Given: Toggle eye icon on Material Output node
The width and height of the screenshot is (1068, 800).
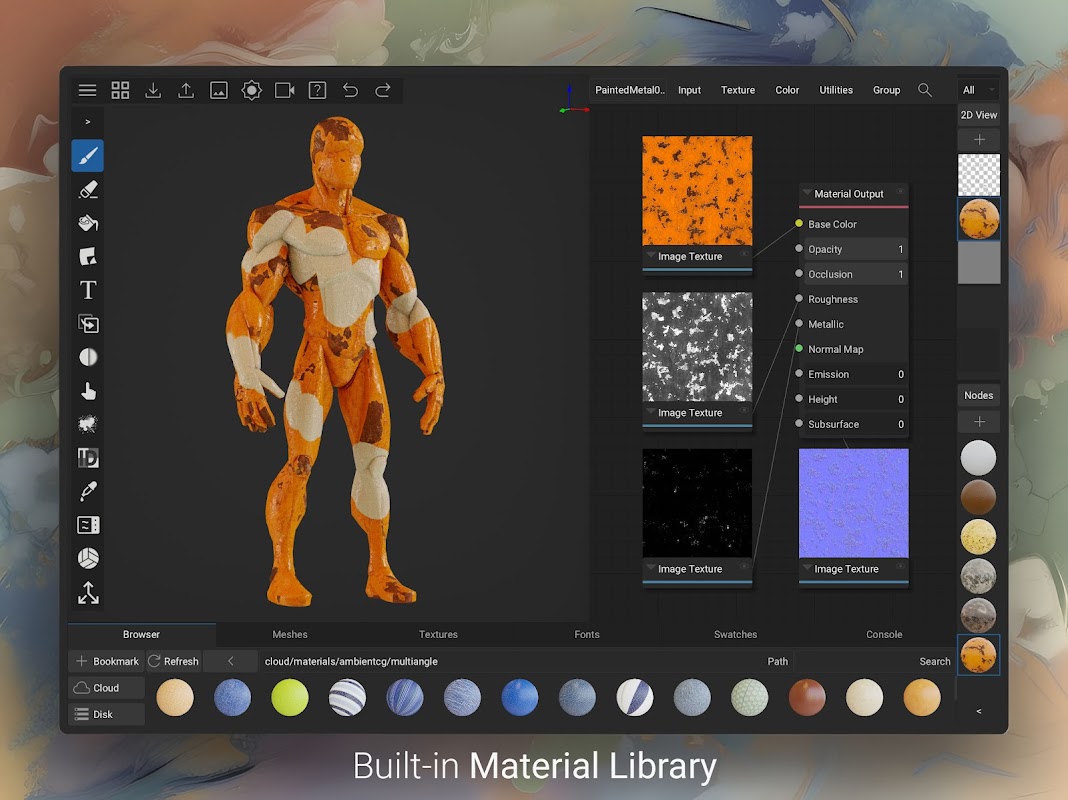Looking at the screenshot, I should click(x=900, y=193).
